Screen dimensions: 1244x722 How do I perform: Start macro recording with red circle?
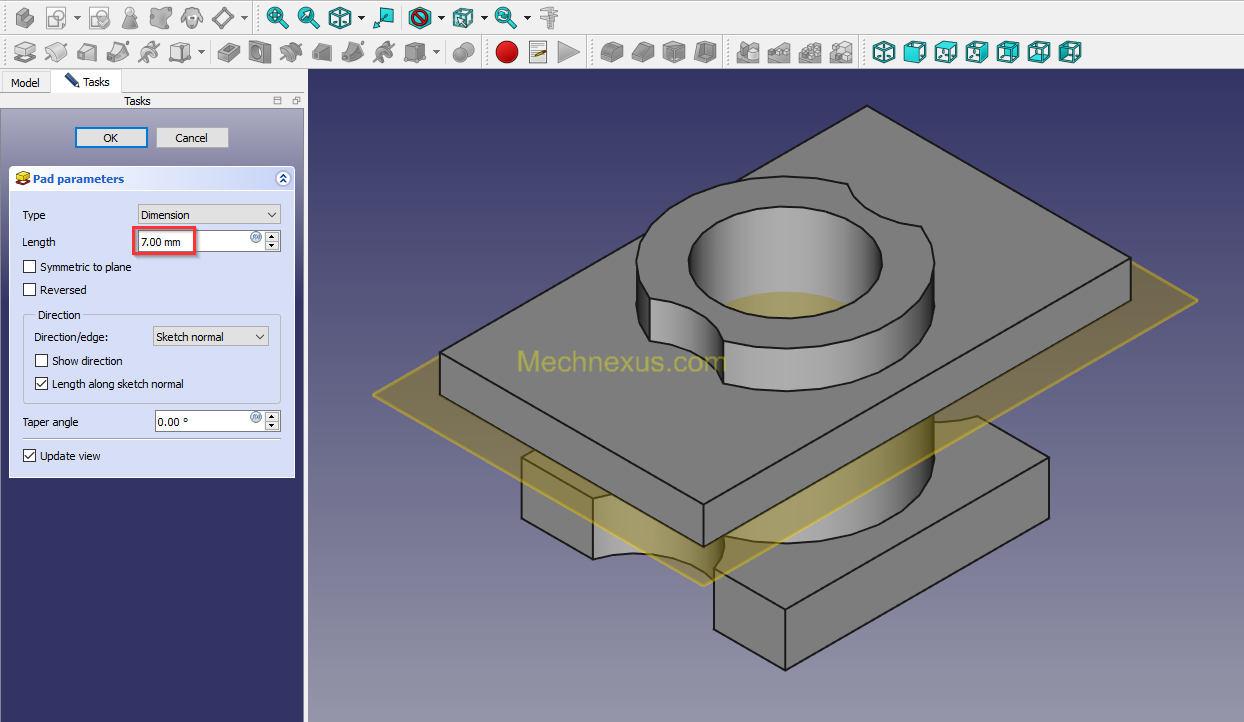point(507,51)
